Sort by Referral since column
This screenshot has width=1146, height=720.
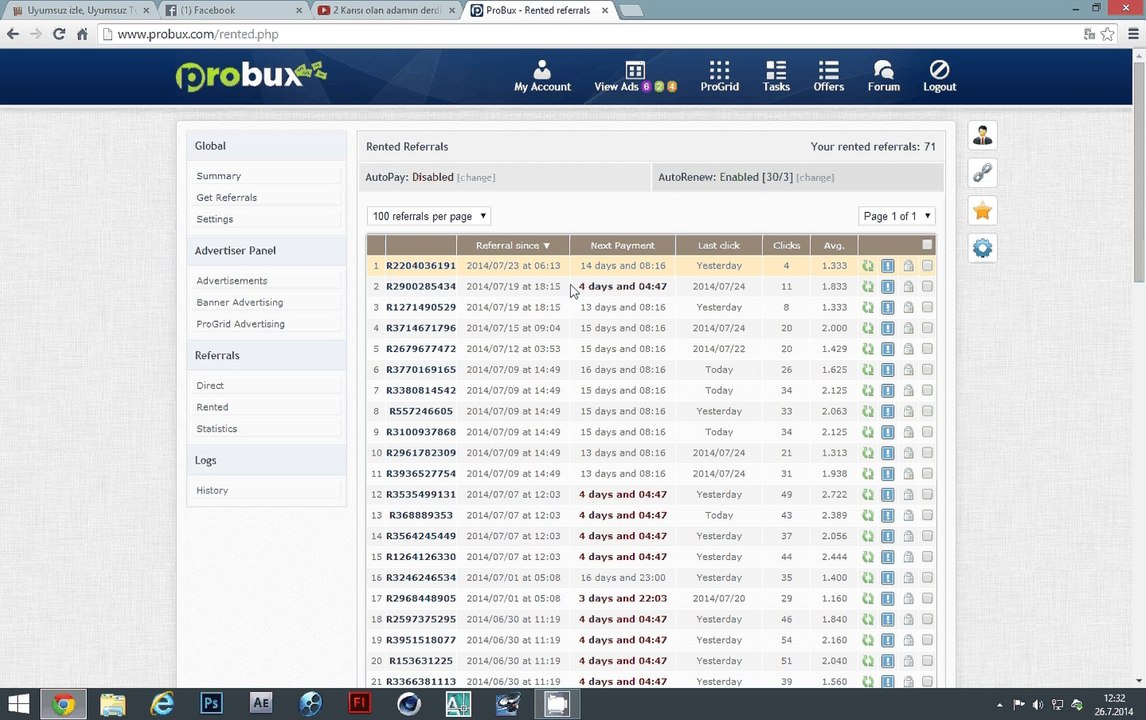click(x=512, y=246)
